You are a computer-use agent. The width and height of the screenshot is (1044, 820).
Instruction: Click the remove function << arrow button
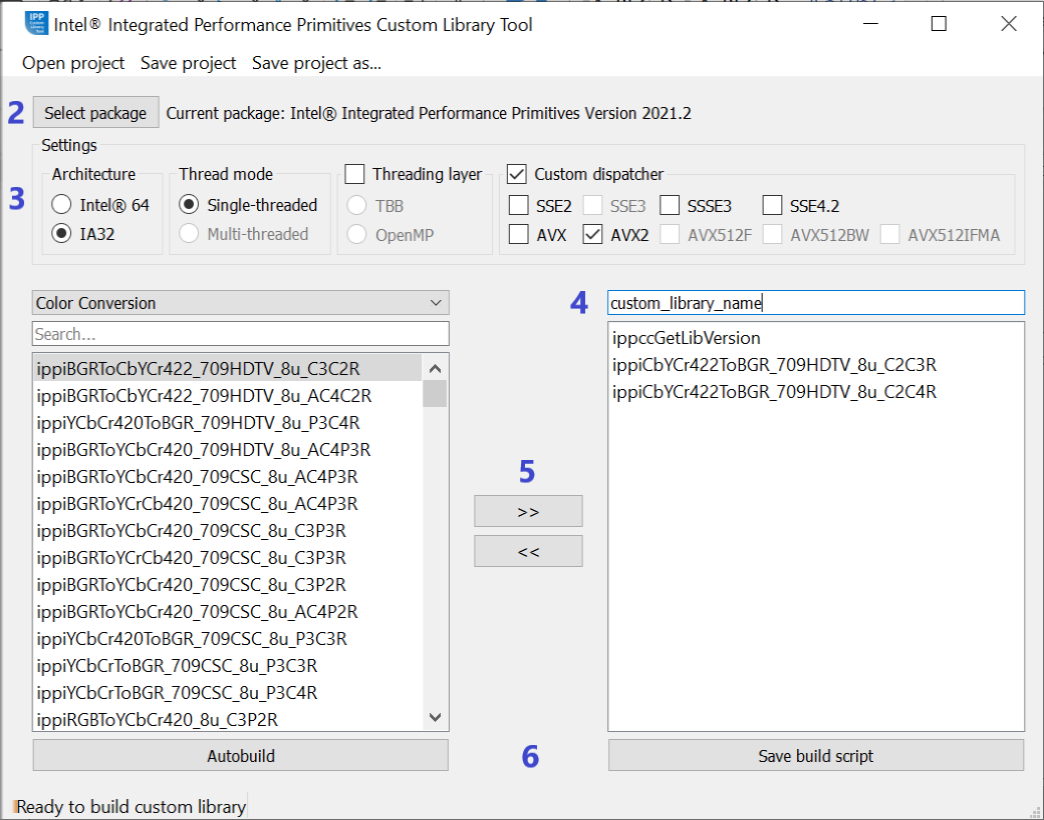coord(528,551)
